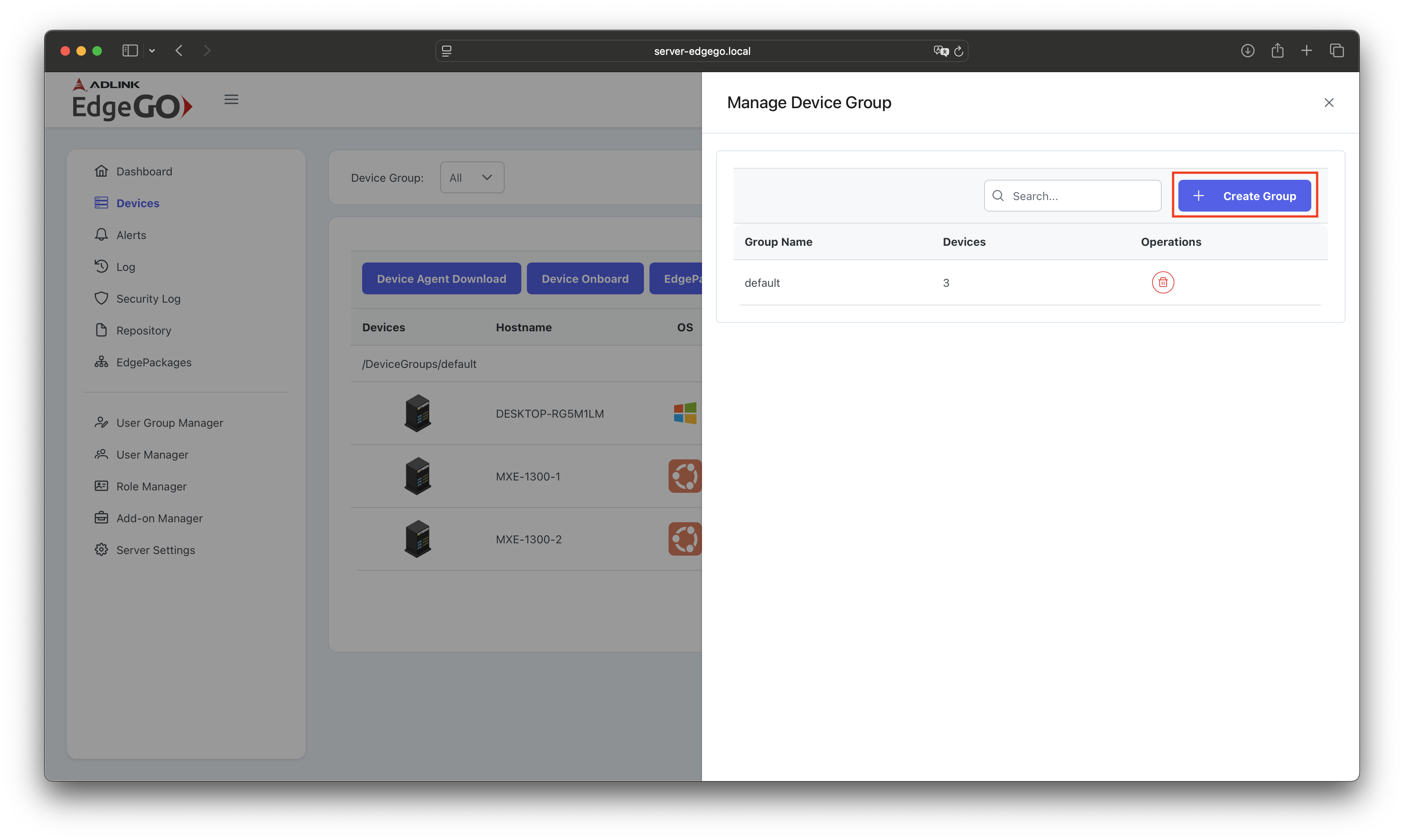Click the Ubuntu icon for MXE-1300-2
The height and width of the screenshot is (840, 1404).
pyautogui.click(x=685, y=539)
